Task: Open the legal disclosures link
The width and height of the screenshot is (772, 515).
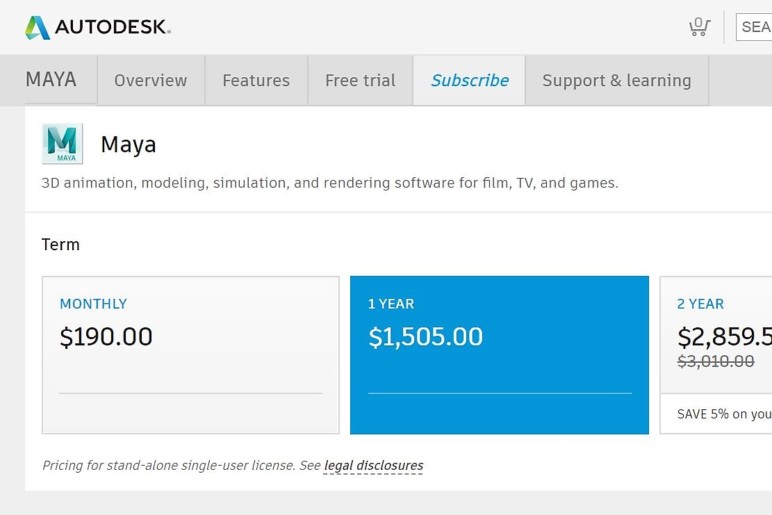Action: (x=373, y=465)
